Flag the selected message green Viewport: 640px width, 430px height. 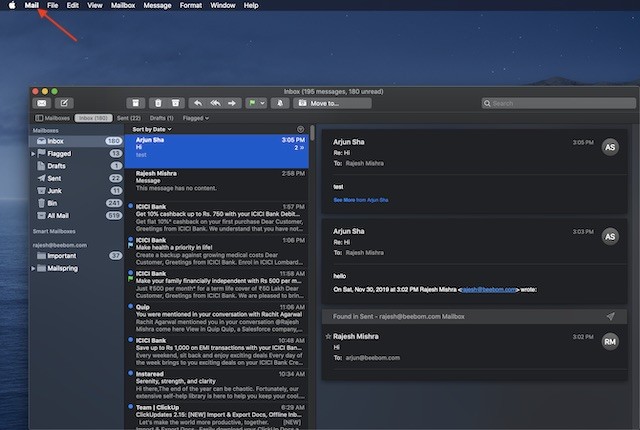252,103
